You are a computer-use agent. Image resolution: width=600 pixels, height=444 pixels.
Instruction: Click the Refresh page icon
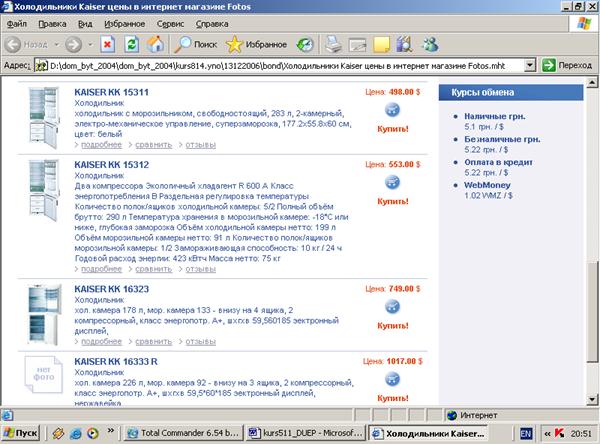(132, 44)
